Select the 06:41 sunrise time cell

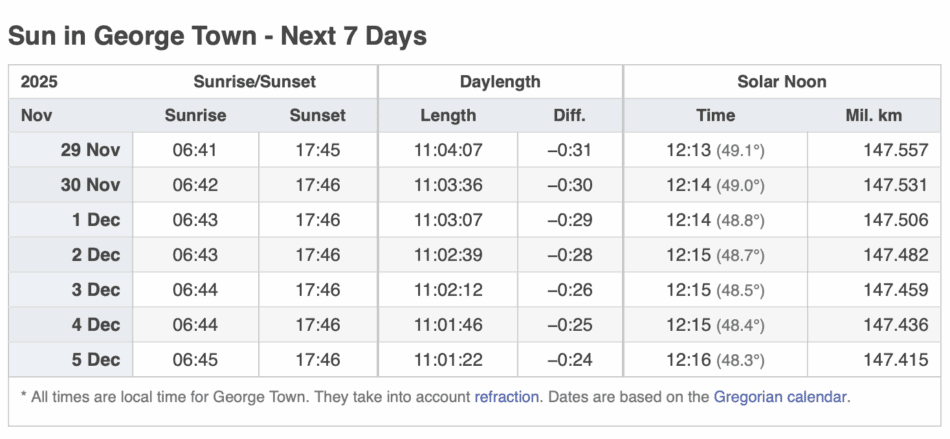[195, 150]
